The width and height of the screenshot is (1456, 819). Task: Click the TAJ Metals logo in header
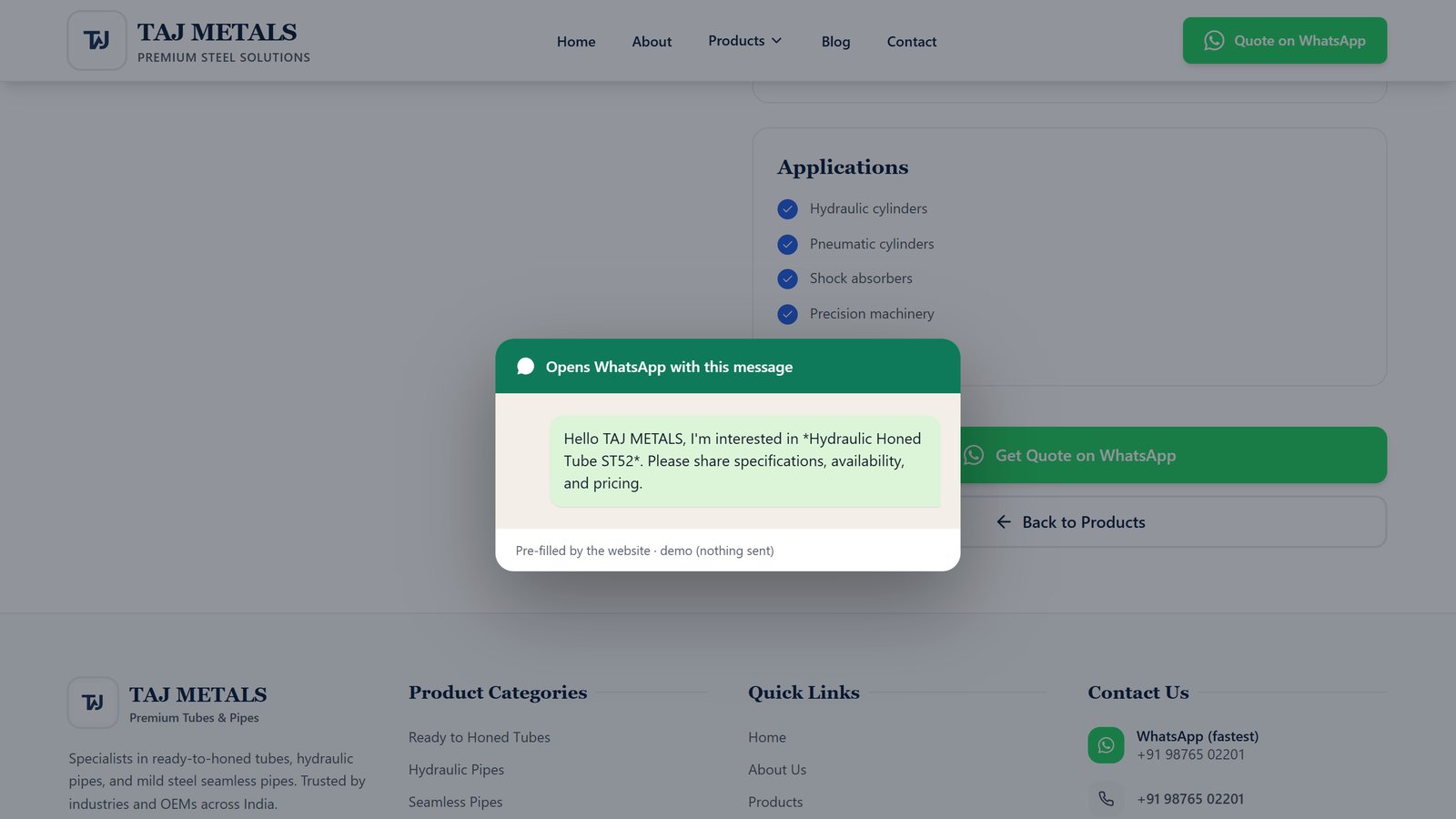[x=96, y=41]
